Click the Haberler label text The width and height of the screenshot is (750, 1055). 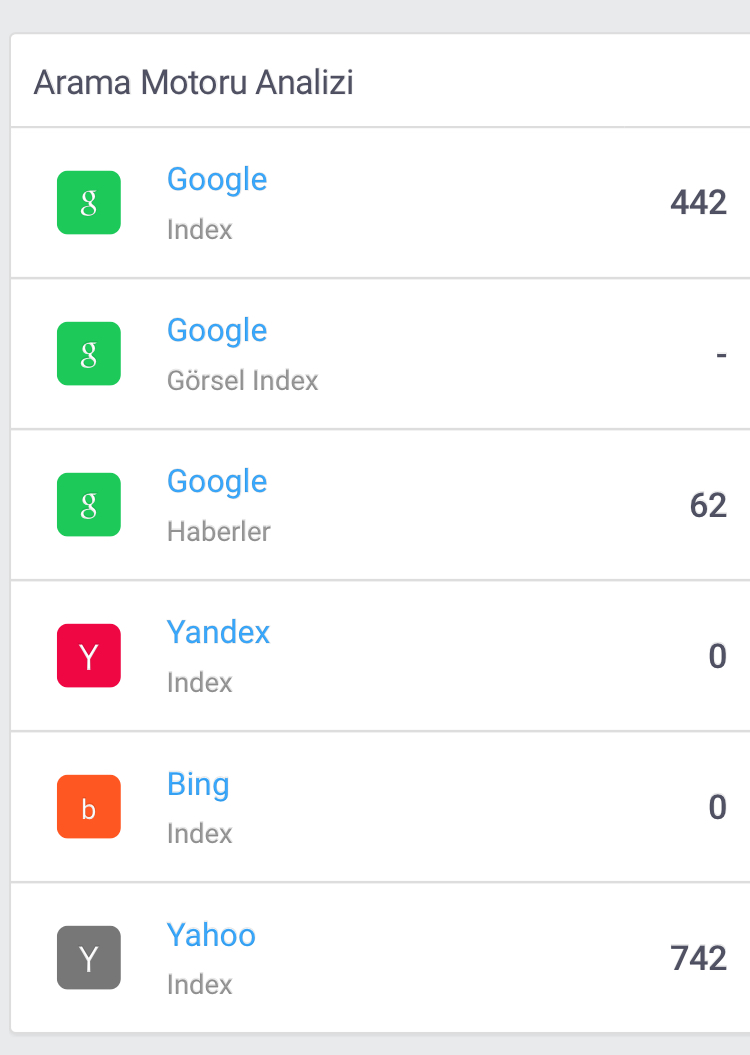click(219, 532)
